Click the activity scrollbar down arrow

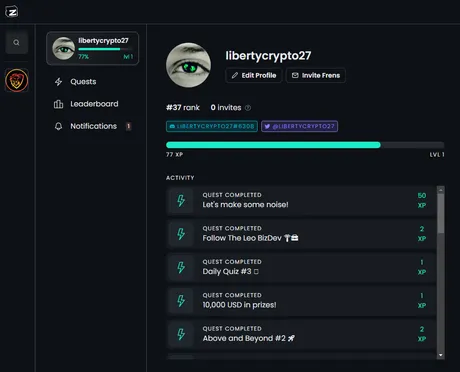point(441,355)
